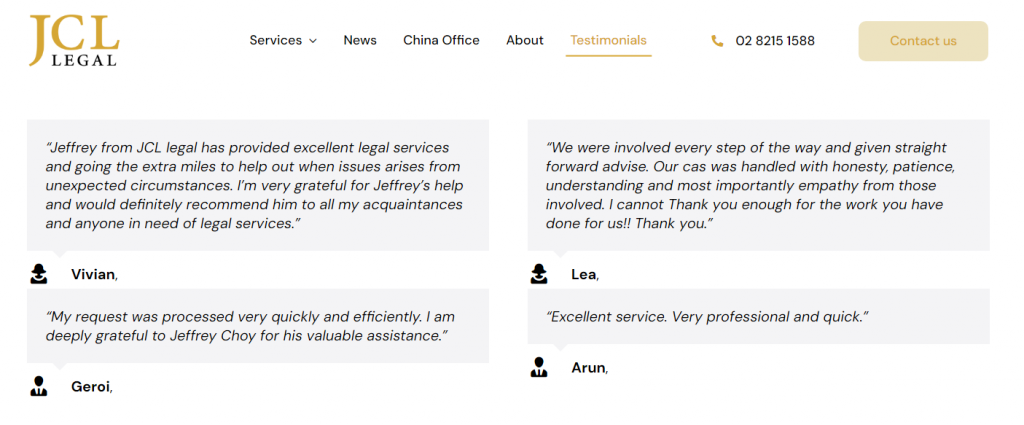Image resolution: width=1024 pixels, height=425 pixels.
Task: Go to the News page
Action: click(360, 41)
